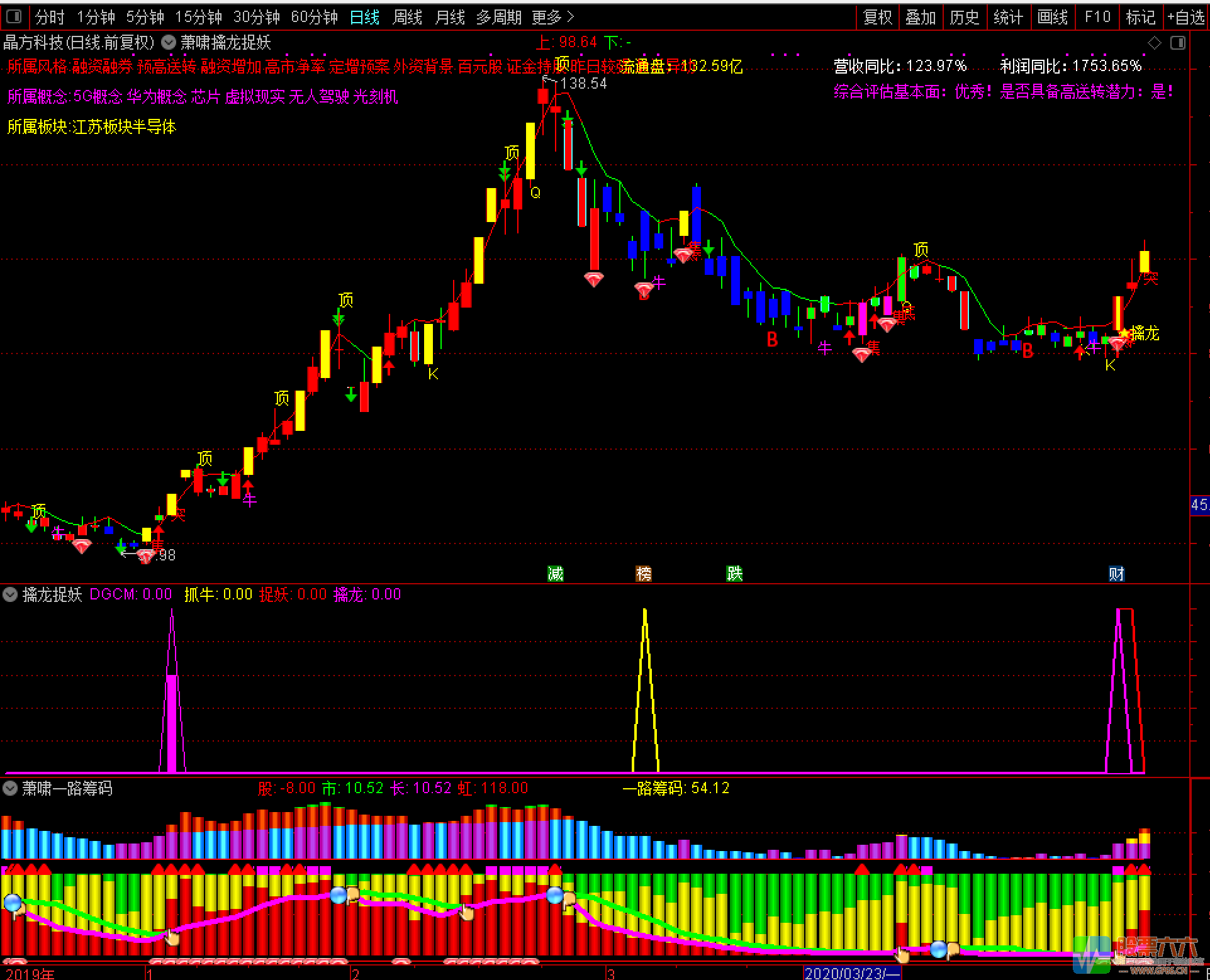
Task: Open the 萧啸一路筹码 indicator dropdown
Action: (10, 788)
